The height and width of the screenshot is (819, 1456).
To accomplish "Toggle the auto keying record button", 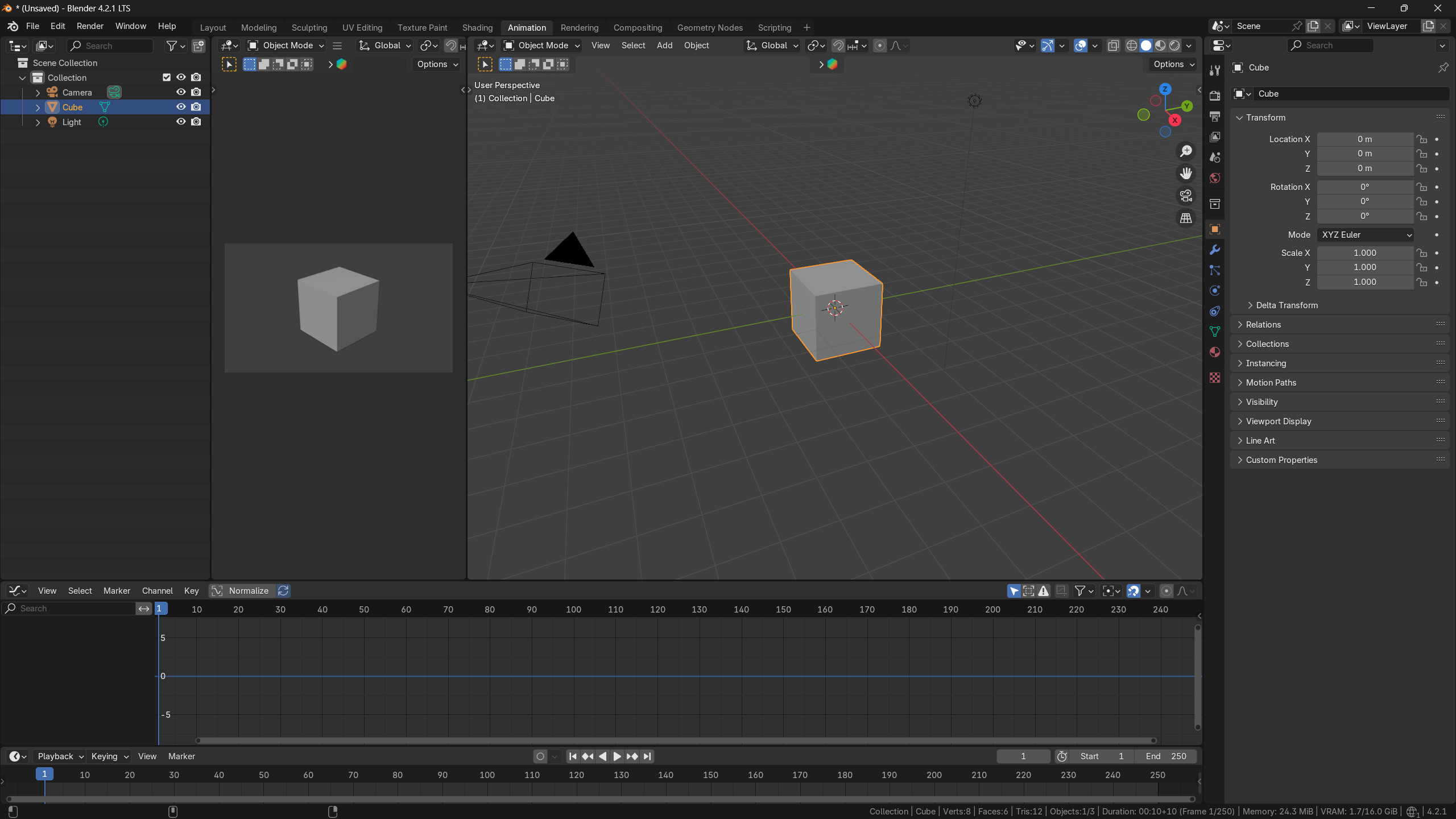I will 540,756.
